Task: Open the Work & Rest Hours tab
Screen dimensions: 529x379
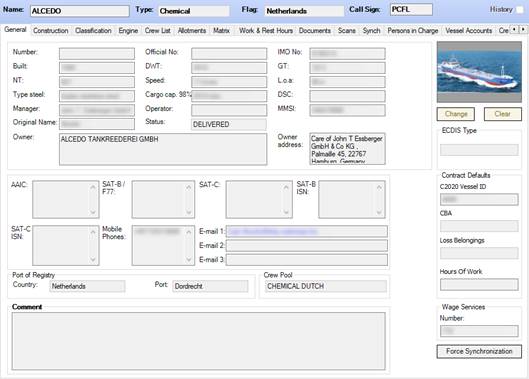Action: pos(266,31)
